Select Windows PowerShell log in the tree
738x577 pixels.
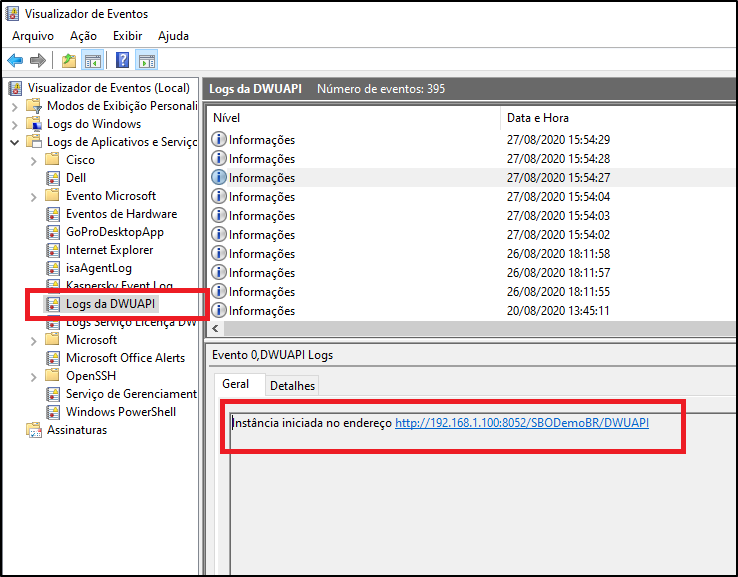pos(120,412)
